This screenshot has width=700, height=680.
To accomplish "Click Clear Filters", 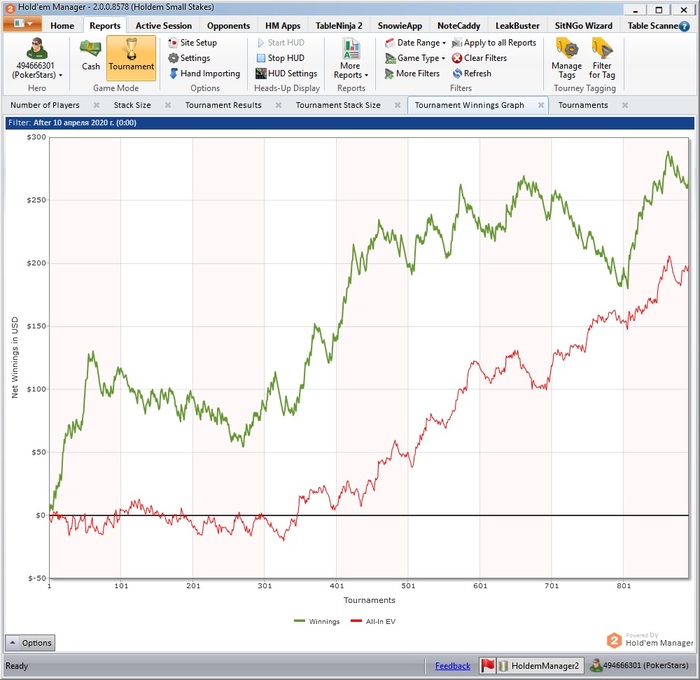I will pyautogui.click(x=479, y=58).
